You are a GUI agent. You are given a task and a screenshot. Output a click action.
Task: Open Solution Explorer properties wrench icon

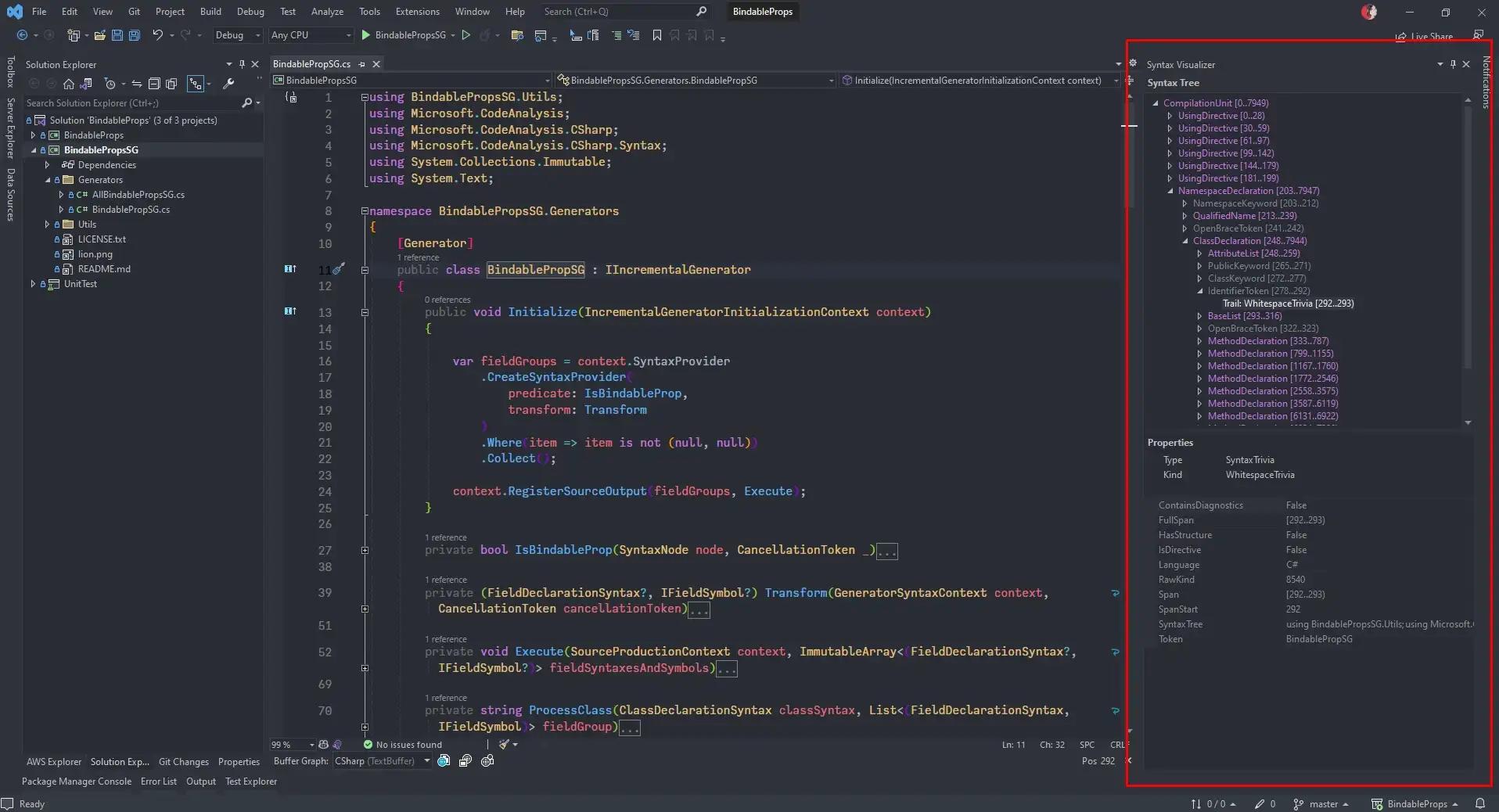[x=228, y=84]
